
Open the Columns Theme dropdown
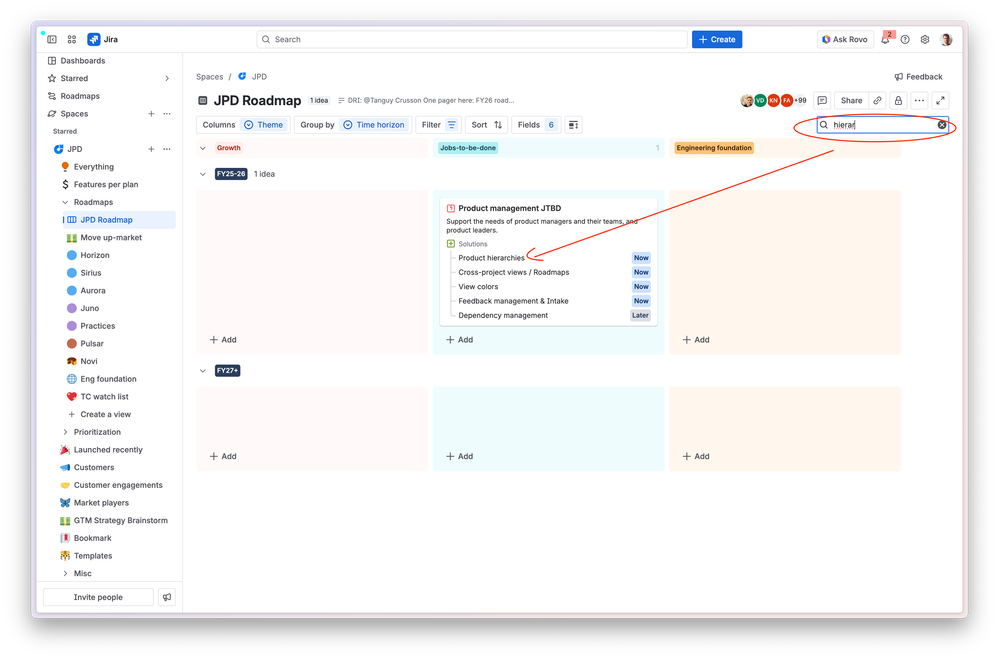(243, 125)
